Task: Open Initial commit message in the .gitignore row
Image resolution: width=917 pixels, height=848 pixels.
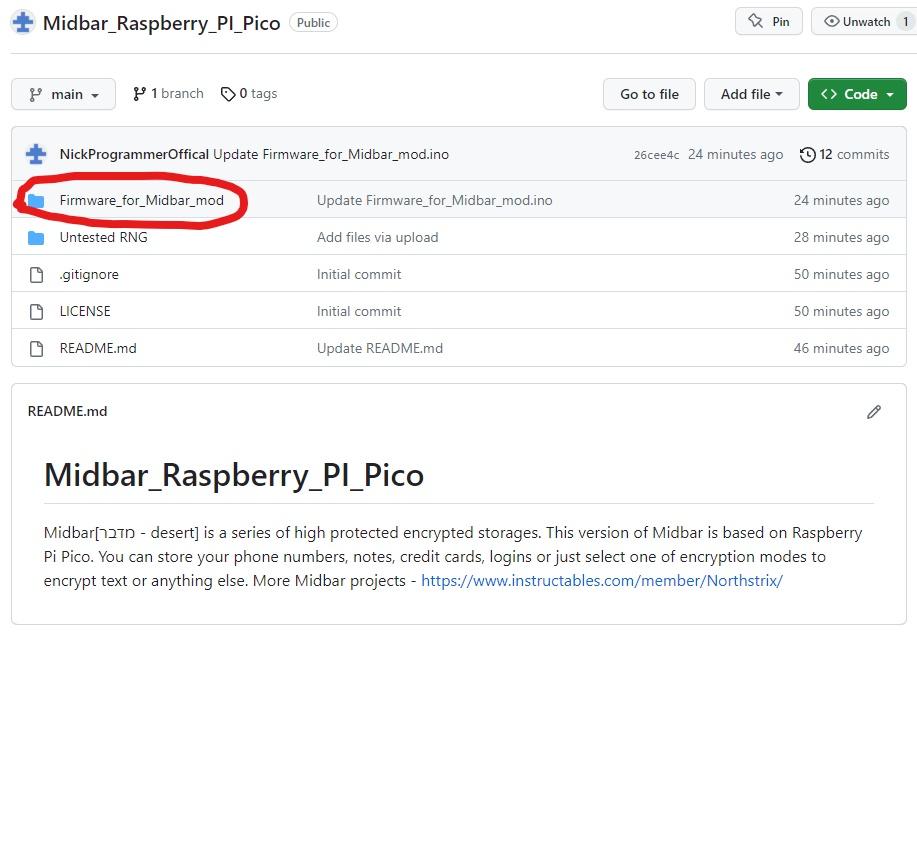Action: click(x=359, y=274)
